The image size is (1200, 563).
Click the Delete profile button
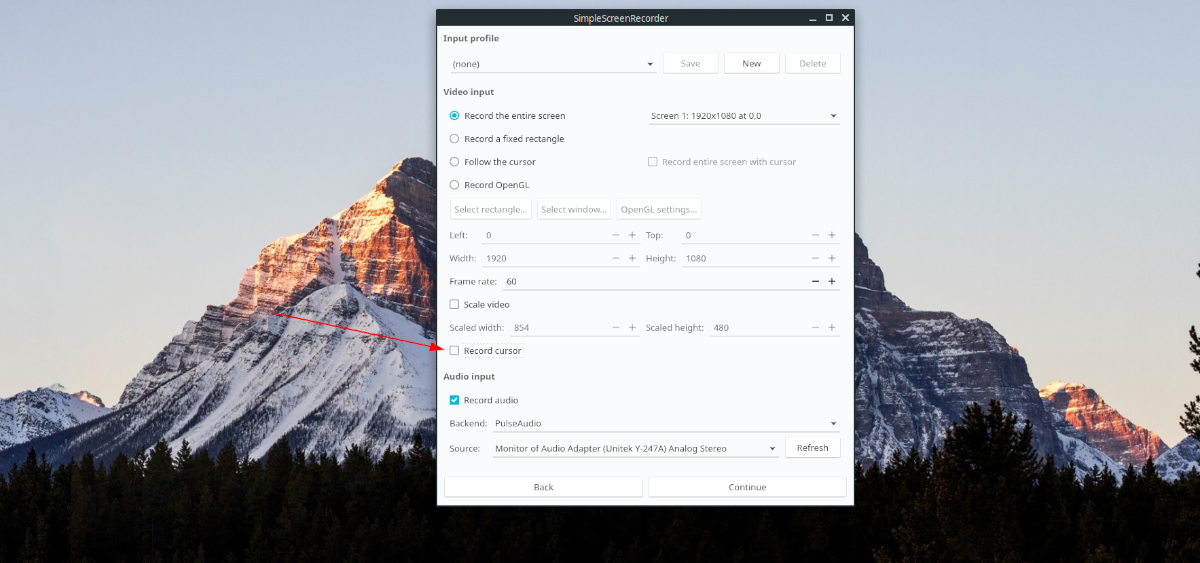[x=812, y=63]
